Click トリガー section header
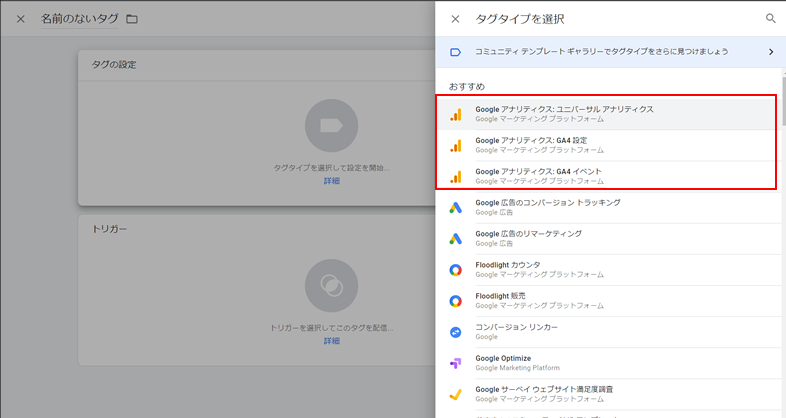The height and width of the screenshot is (418, 786). tap(109, 229)
